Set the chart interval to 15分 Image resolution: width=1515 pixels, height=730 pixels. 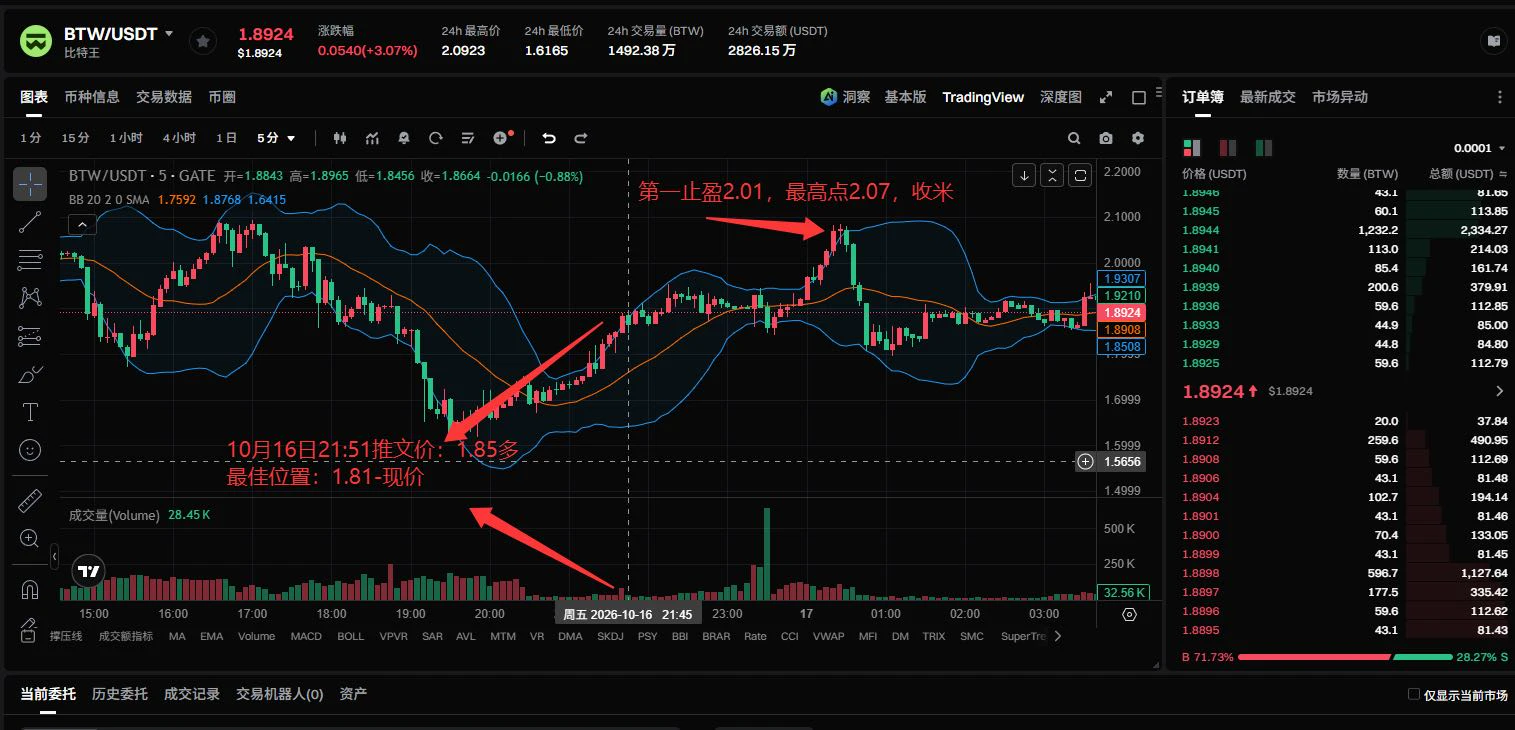tap(75, 138)
